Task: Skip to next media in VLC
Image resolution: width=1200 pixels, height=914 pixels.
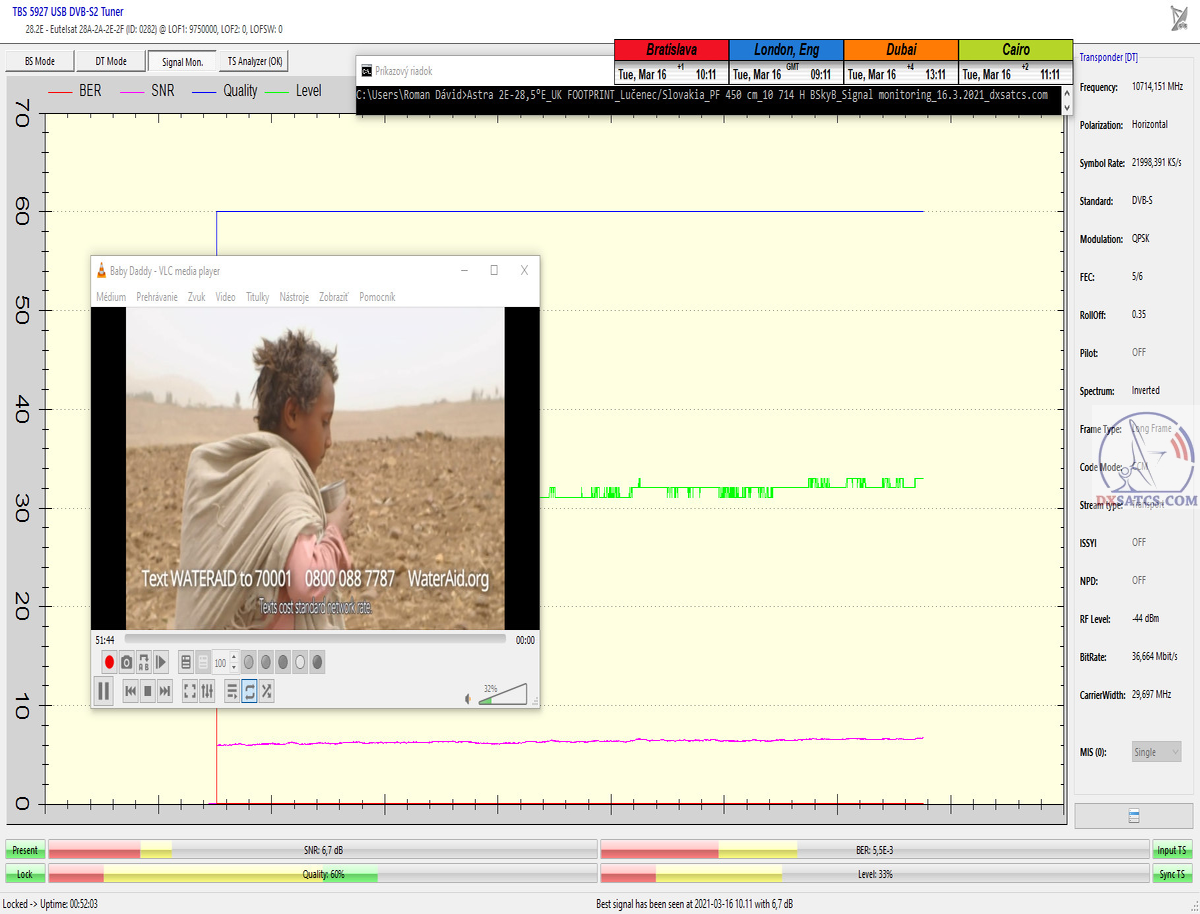Action: click(165, 691)
